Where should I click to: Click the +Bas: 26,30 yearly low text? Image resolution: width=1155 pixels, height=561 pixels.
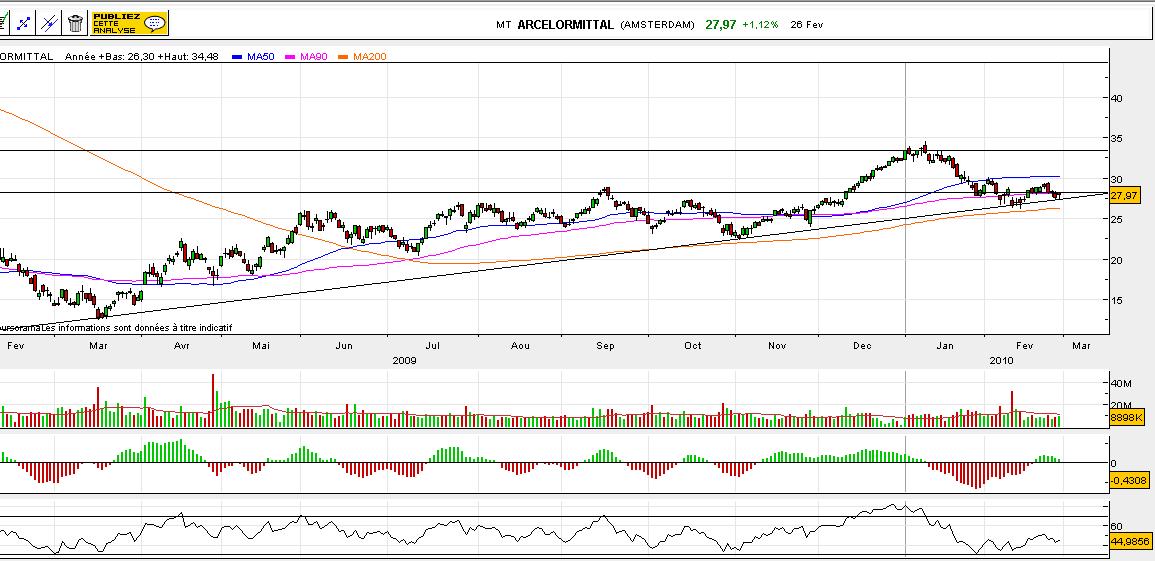coord(130,57)
